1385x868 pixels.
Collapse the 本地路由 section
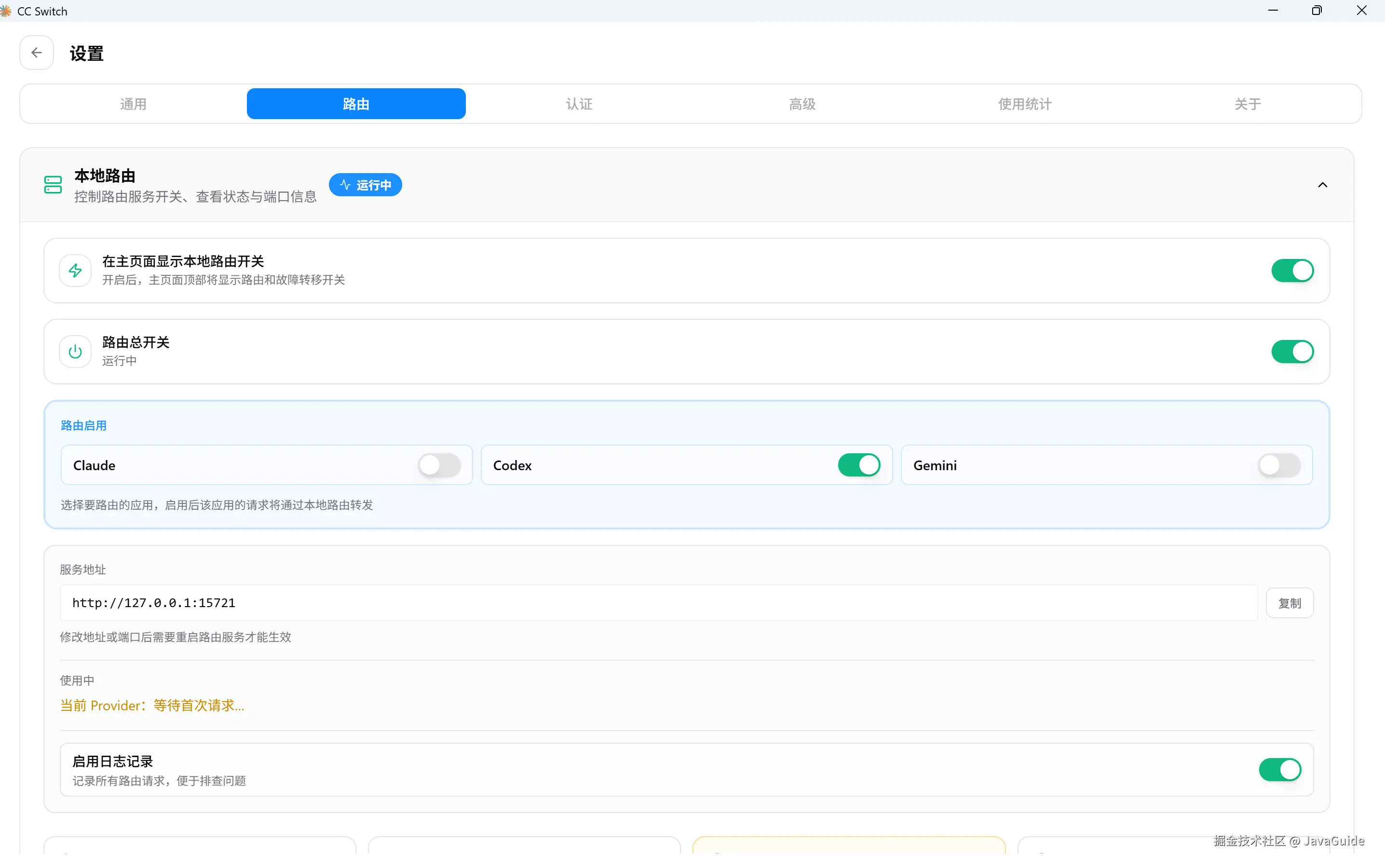(x=1322, y=185)
